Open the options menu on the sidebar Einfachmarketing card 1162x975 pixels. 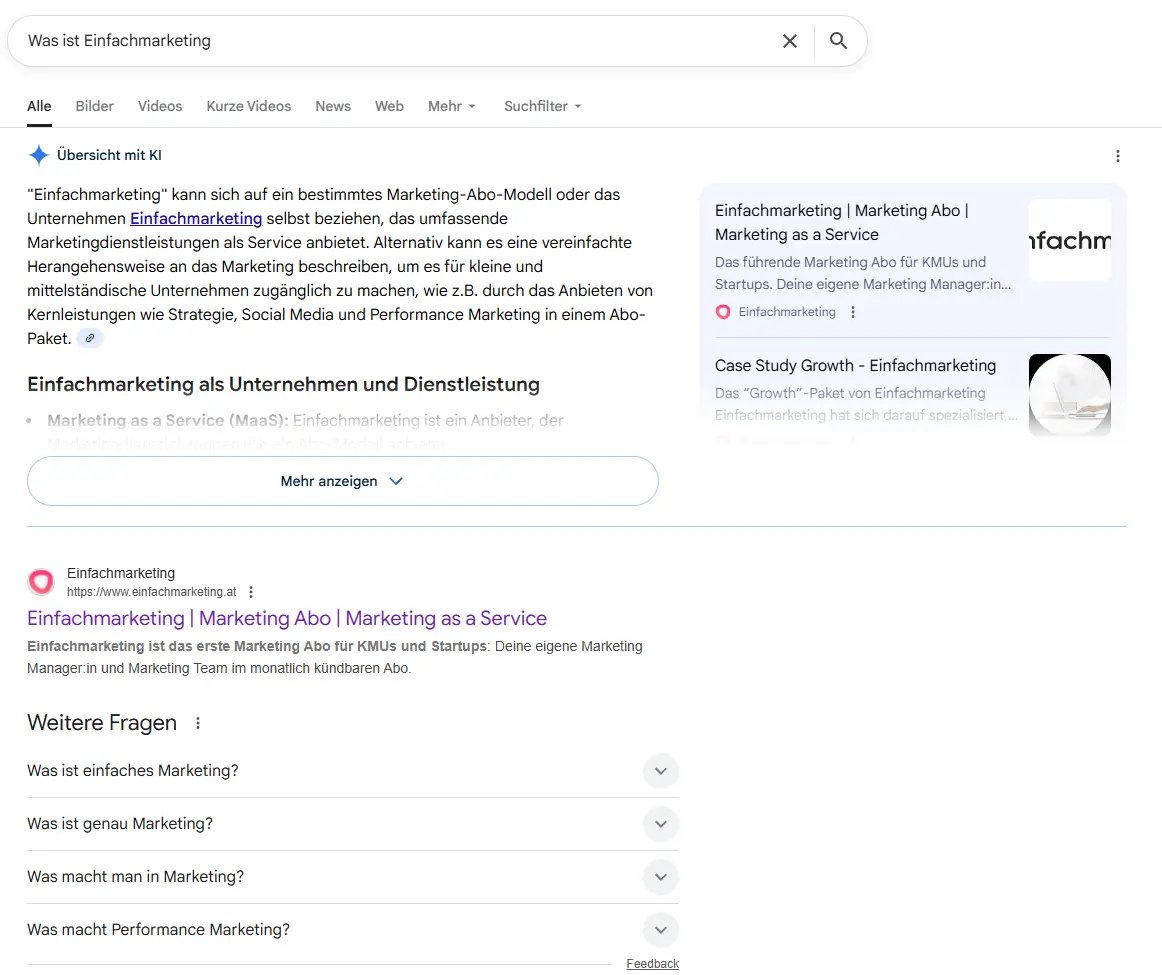(853, 311)
